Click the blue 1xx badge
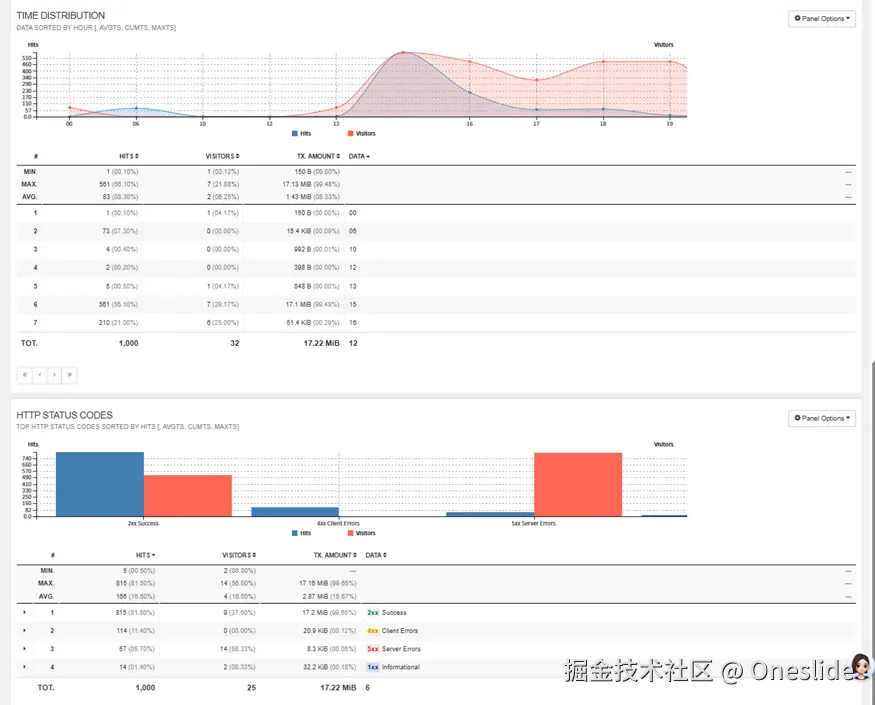 373,667
